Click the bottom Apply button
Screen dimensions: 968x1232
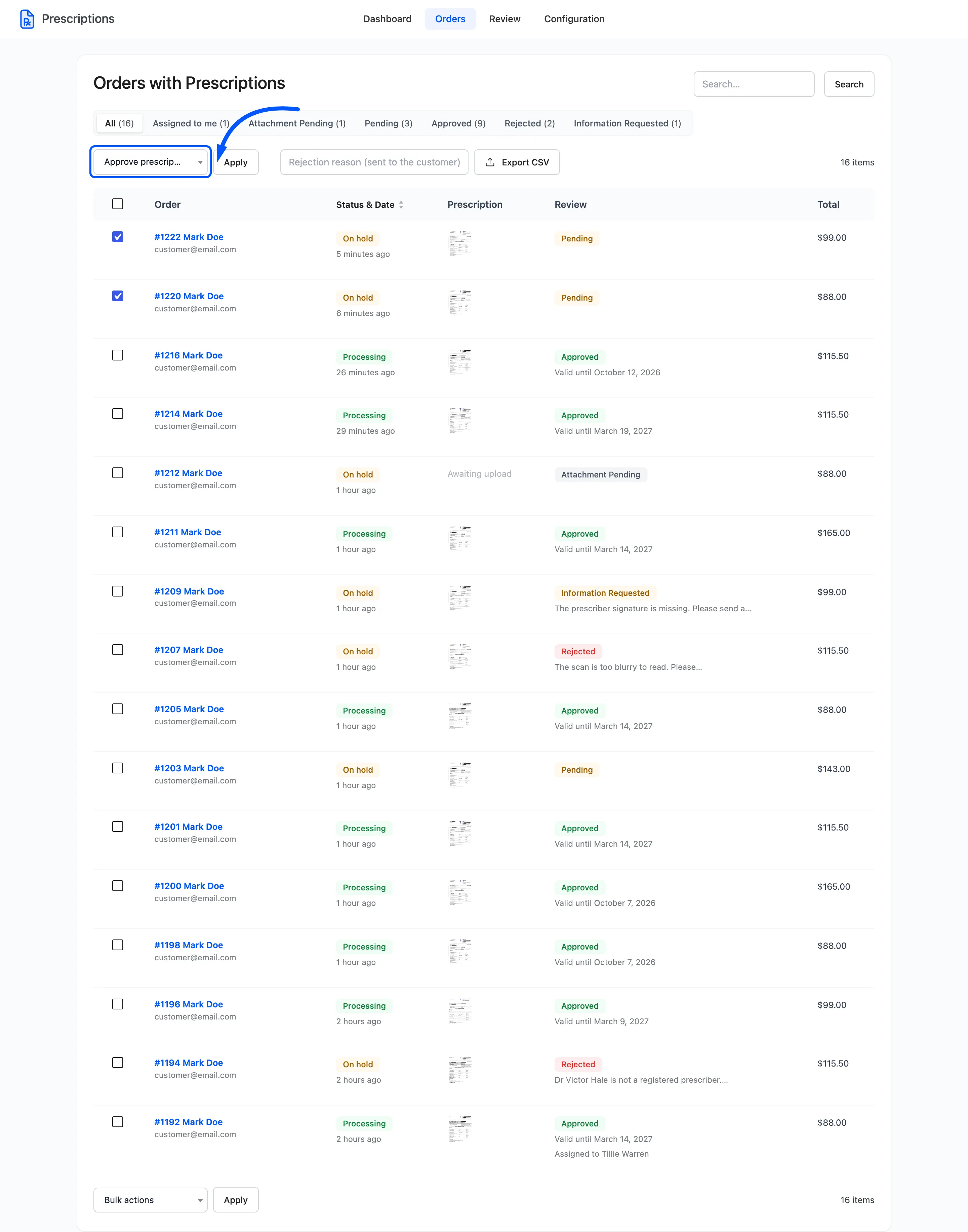236,1200
